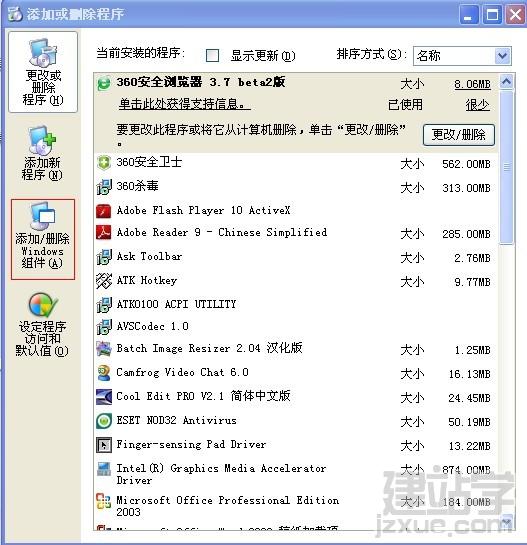Image resolution: width=527 pixels, height=545 pixels.
Task: Click the 313.00MB size value
Action: [466, 188]
